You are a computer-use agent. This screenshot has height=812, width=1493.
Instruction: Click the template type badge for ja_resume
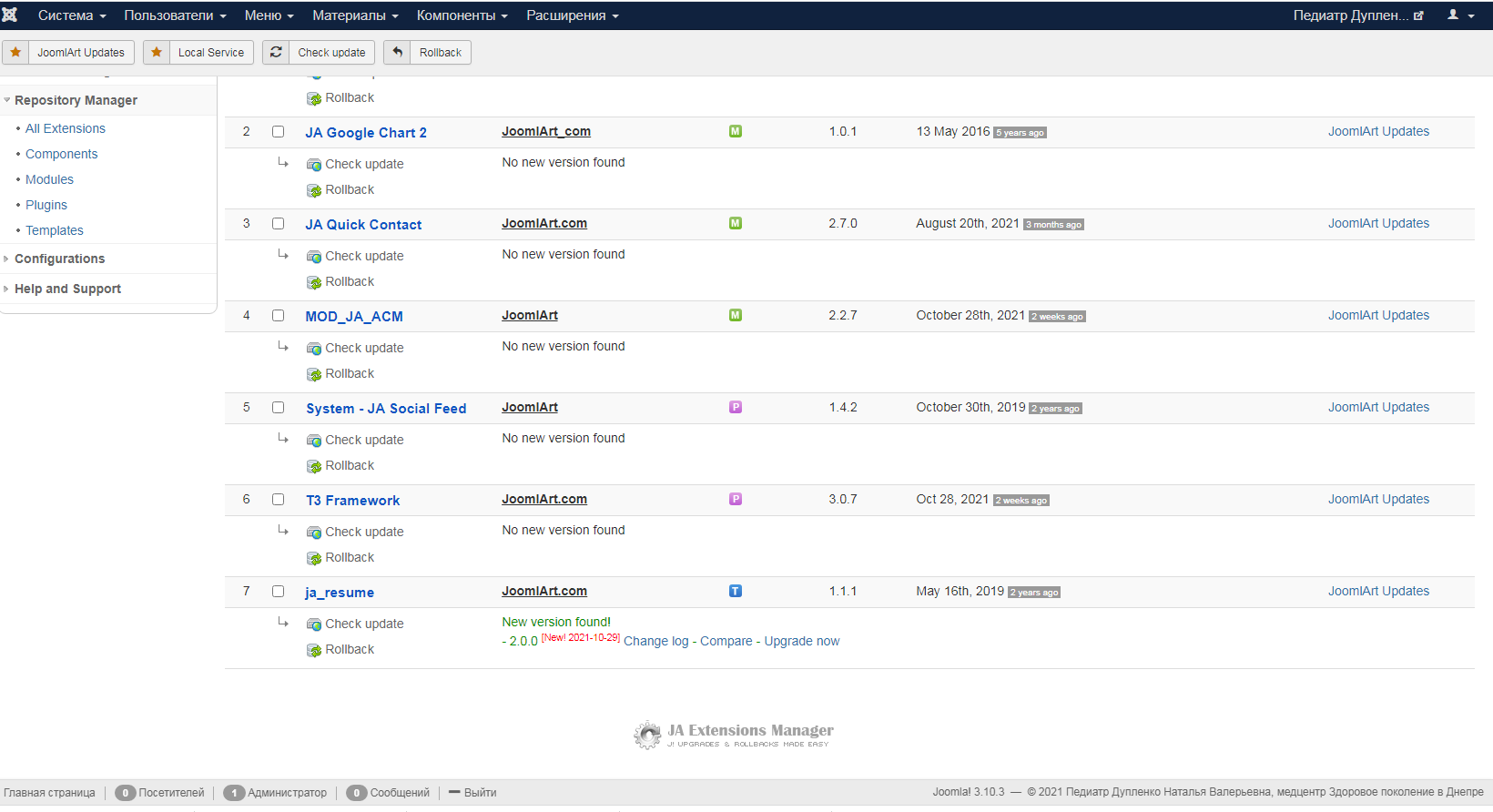pos(736,591)
